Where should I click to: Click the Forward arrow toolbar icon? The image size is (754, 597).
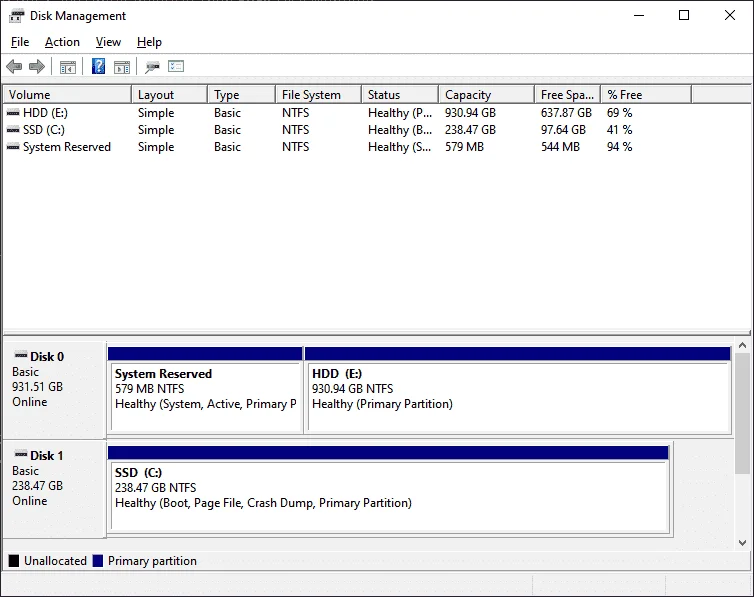(x=37, y=66)
